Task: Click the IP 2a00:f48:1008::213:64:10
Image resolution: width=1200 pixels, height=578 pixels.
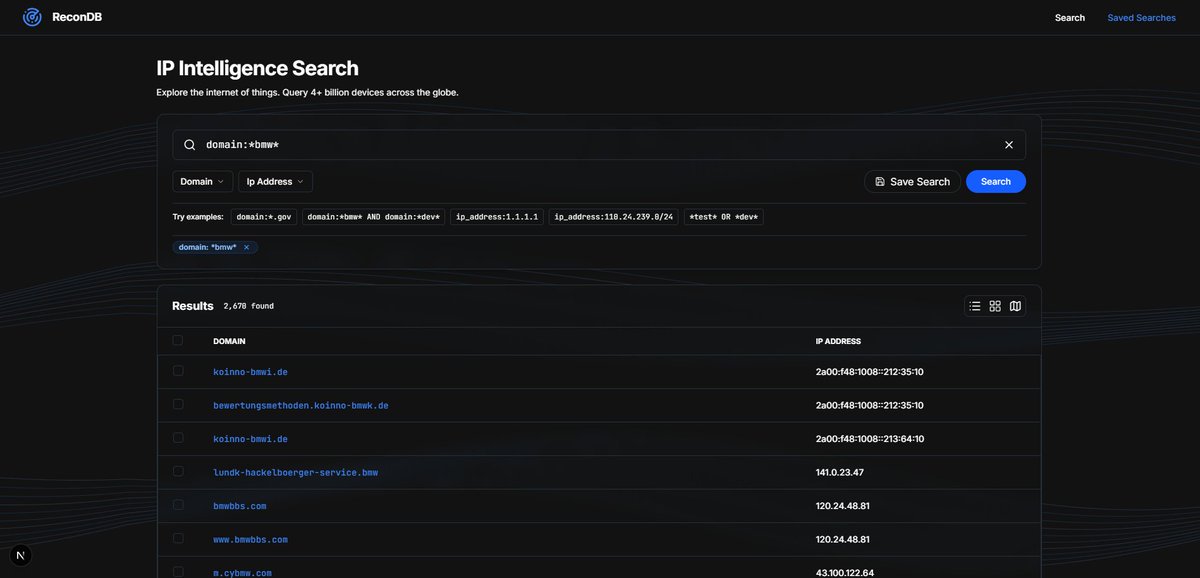Action: click(870, 438)
